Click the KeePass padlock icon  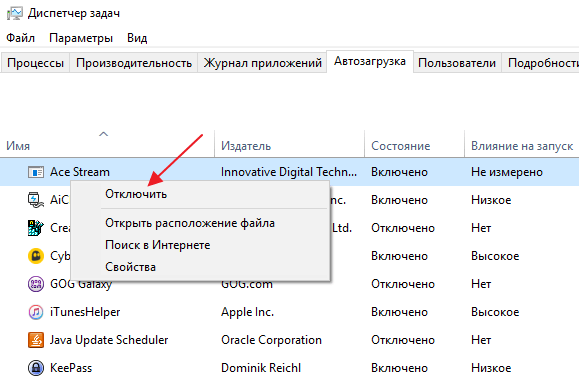(36, 368)
